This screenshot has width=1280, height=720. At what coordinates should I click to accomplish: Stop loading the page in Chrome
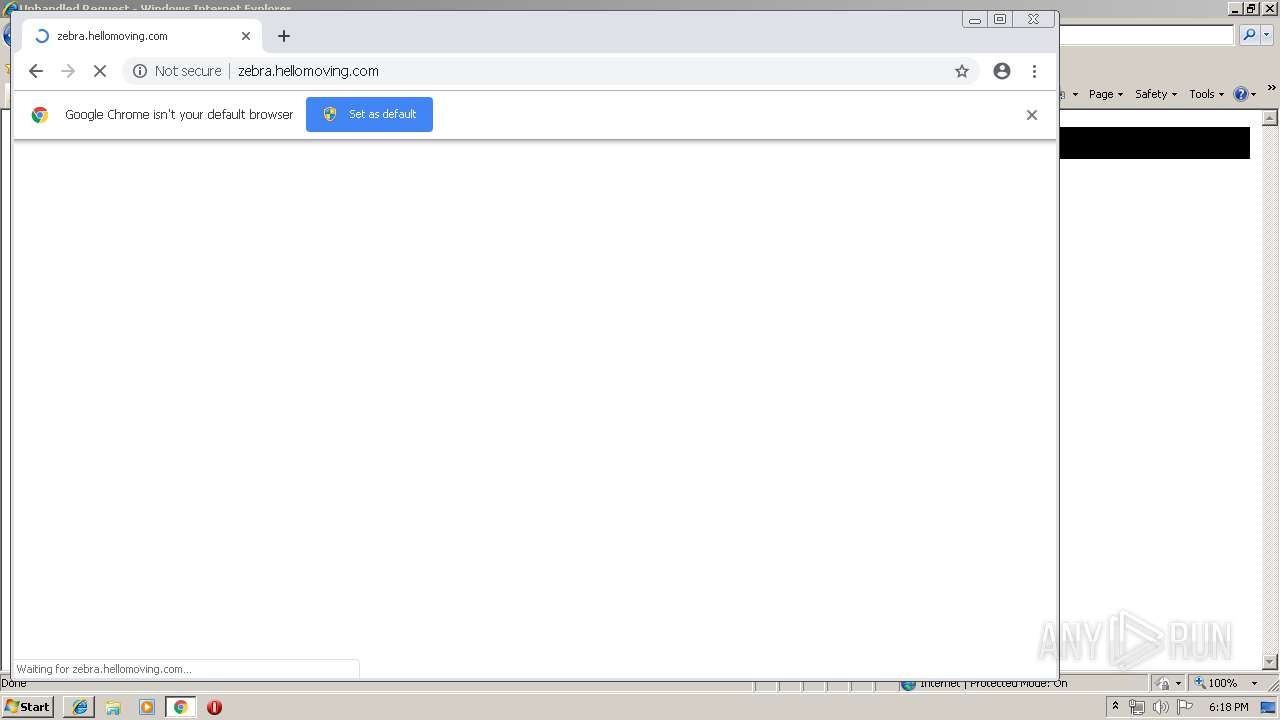[100, 71]
